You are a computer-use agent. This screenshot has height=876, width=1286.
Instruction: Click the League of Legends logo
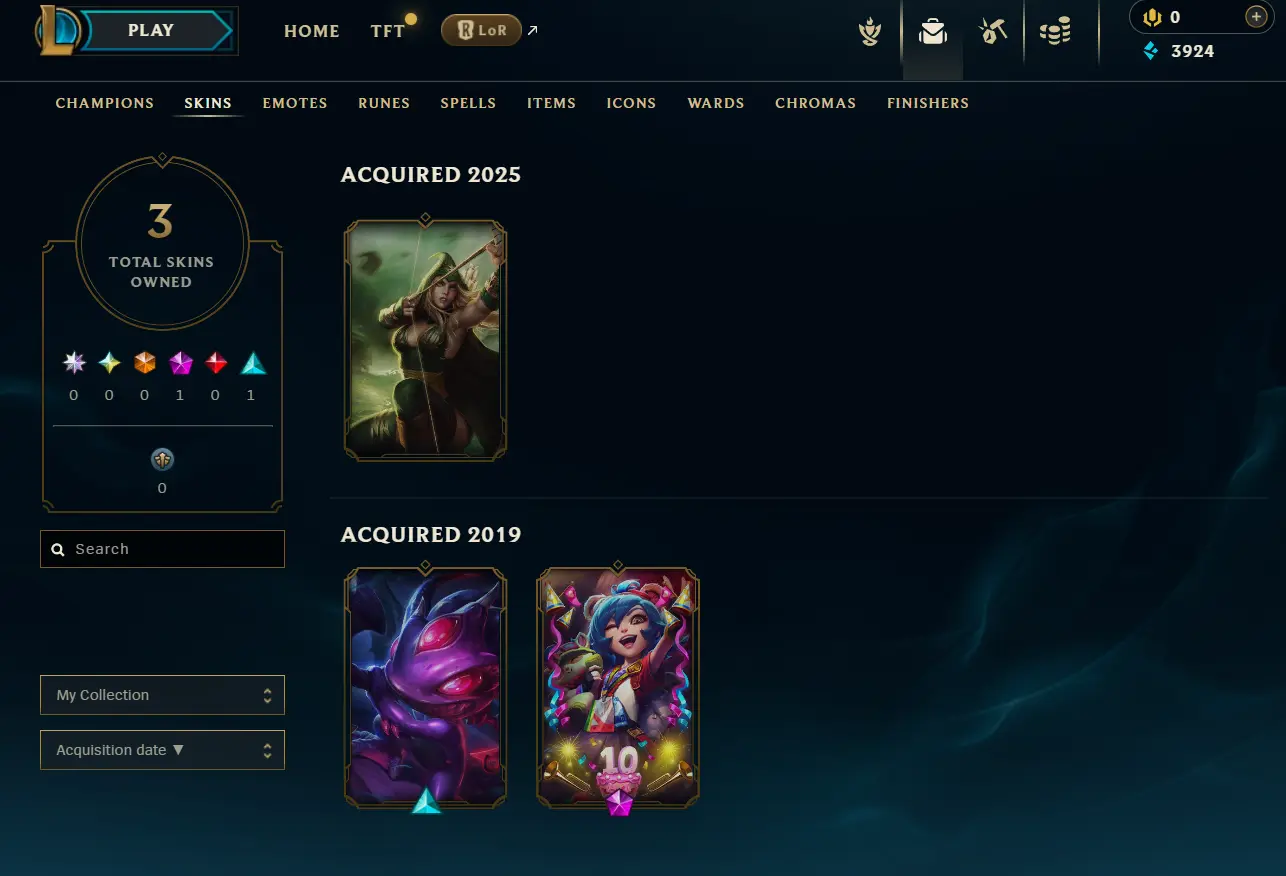pyautogui.click(x=56, y=30)
